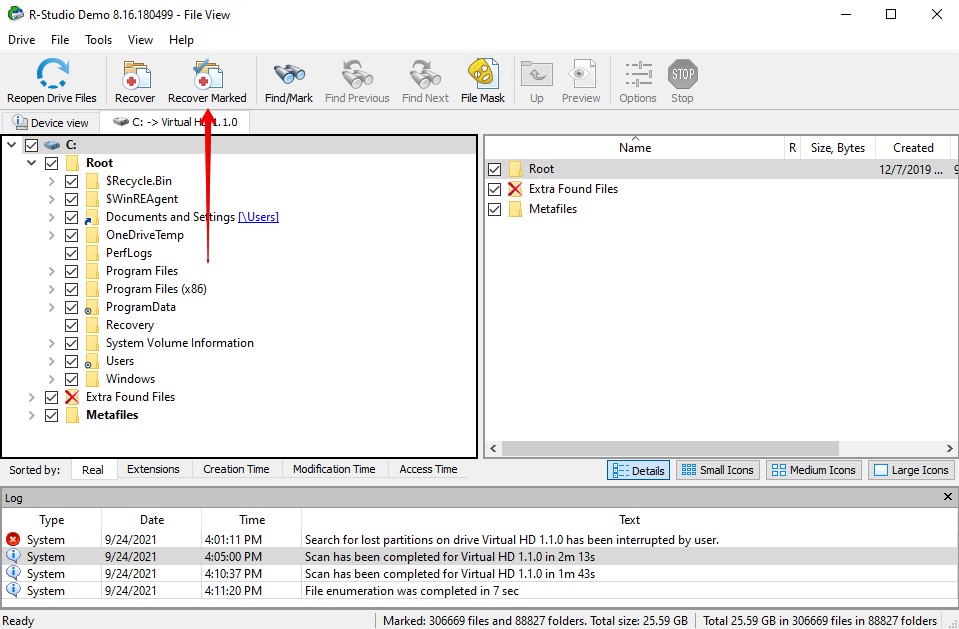Click Extra Found Files red X icon in right pane
959x629 pixels.
[516, 189]
